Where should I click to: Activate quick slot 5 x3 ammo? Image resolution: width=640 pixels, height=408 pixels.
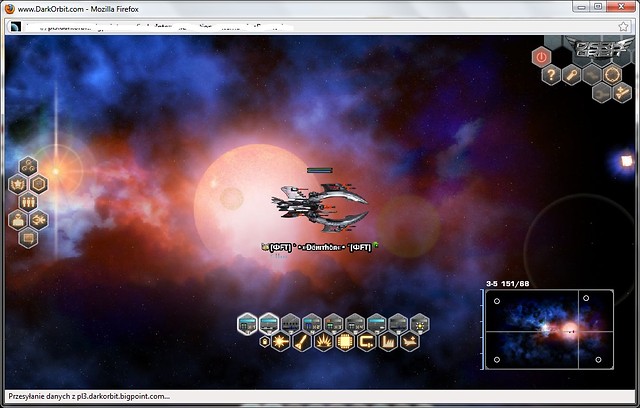click(x=334, y=324)
